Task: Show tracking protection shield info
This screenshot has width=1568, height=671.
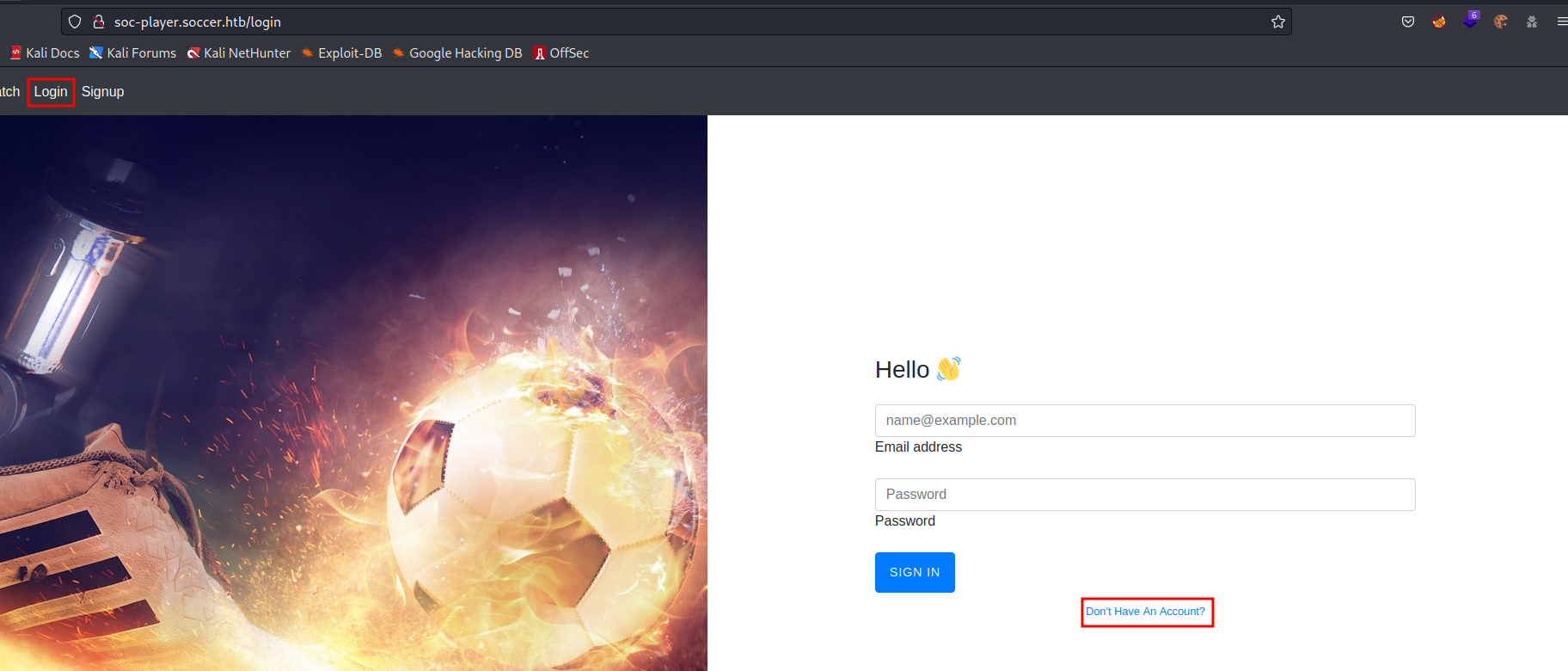Action: 75,22
